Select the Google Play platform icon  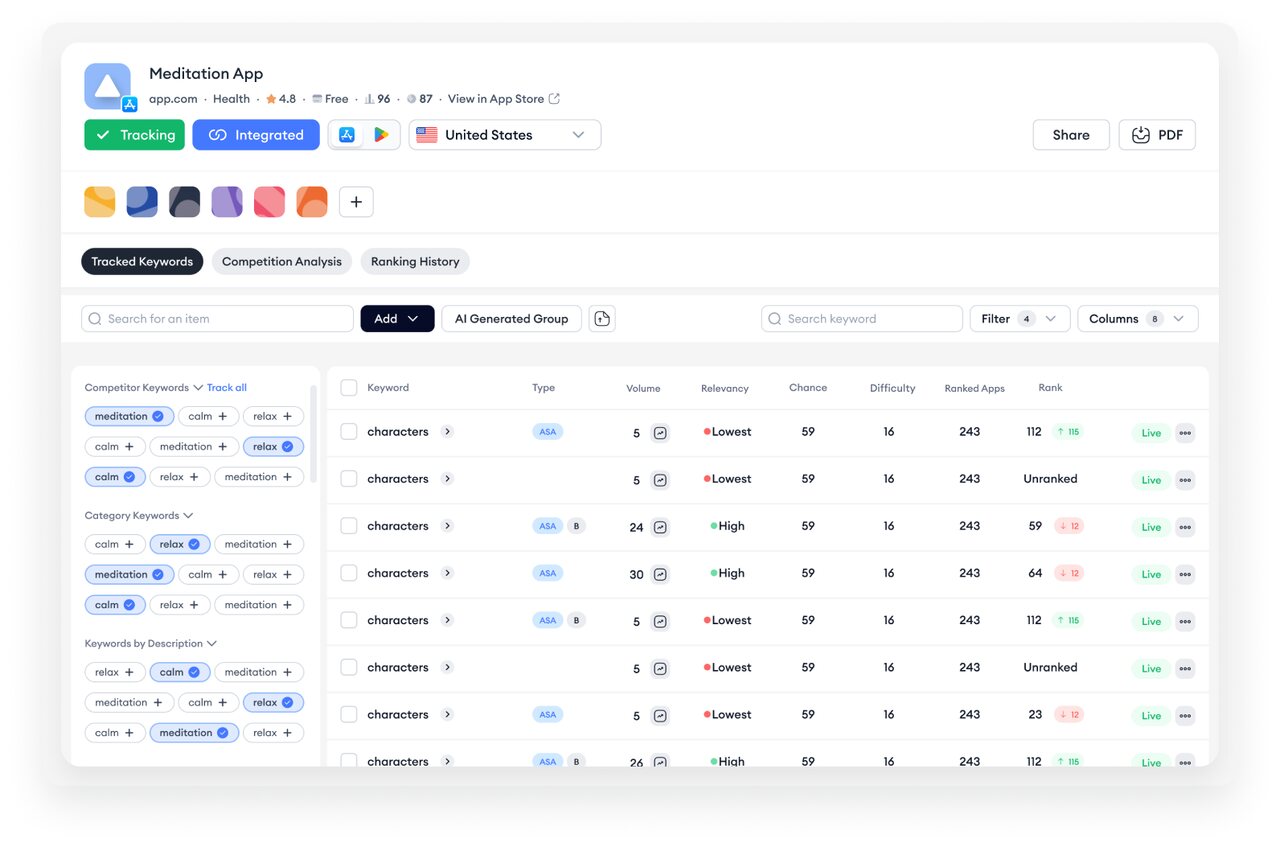click(x=381, y=135)
